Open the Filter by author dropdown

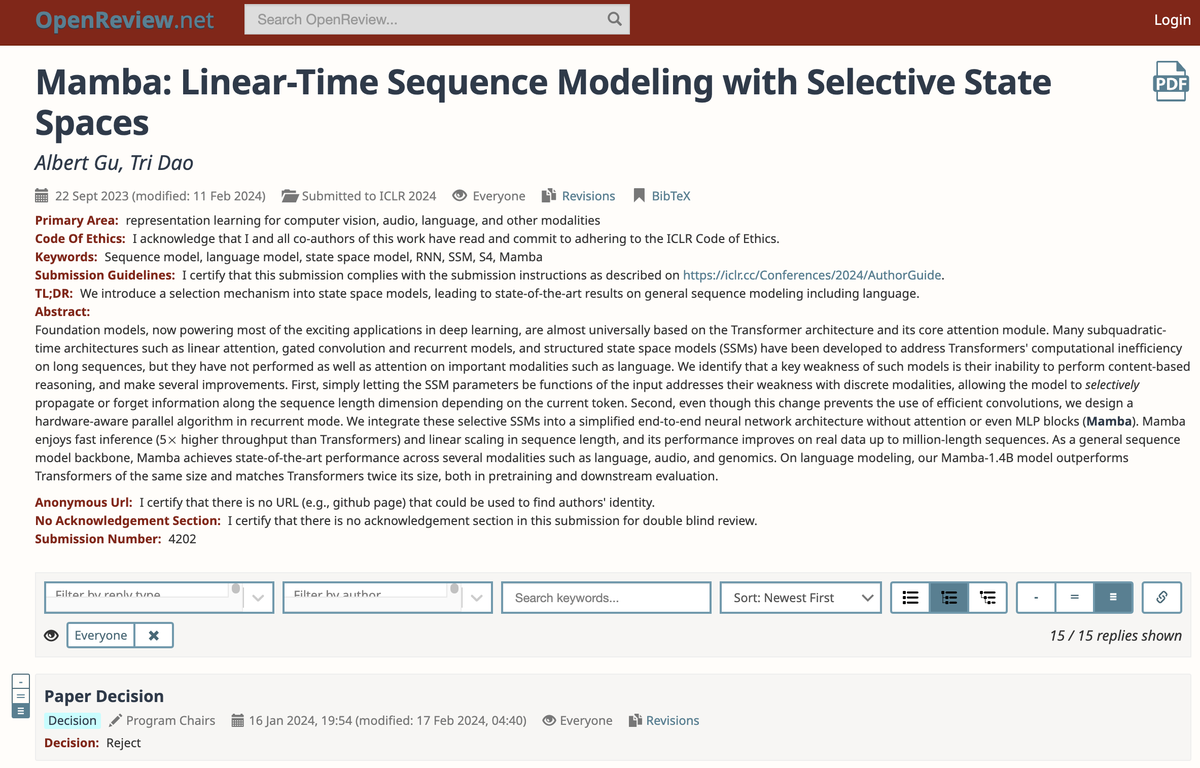(387, 597)
